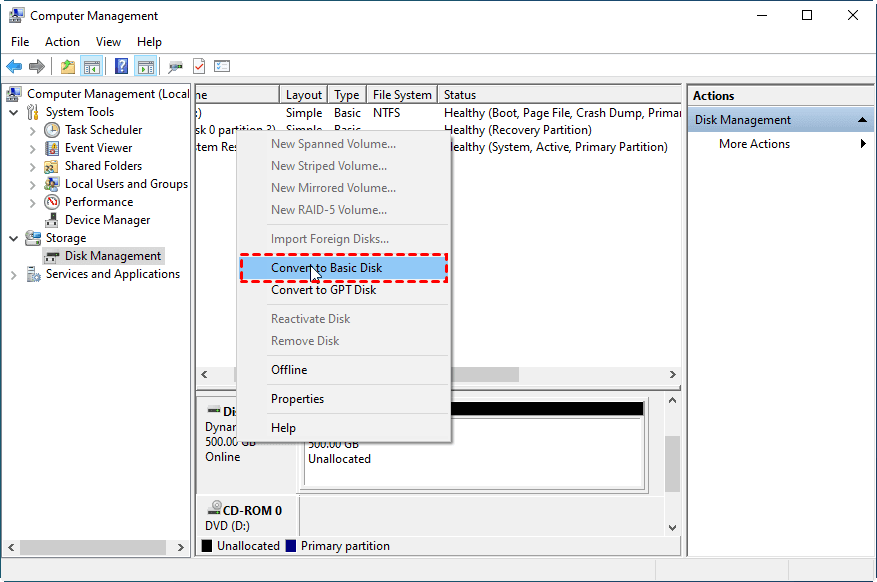Click the CD-ROM 0 disc icon
The image size is (877, 582).
click(x=214, y=508)
